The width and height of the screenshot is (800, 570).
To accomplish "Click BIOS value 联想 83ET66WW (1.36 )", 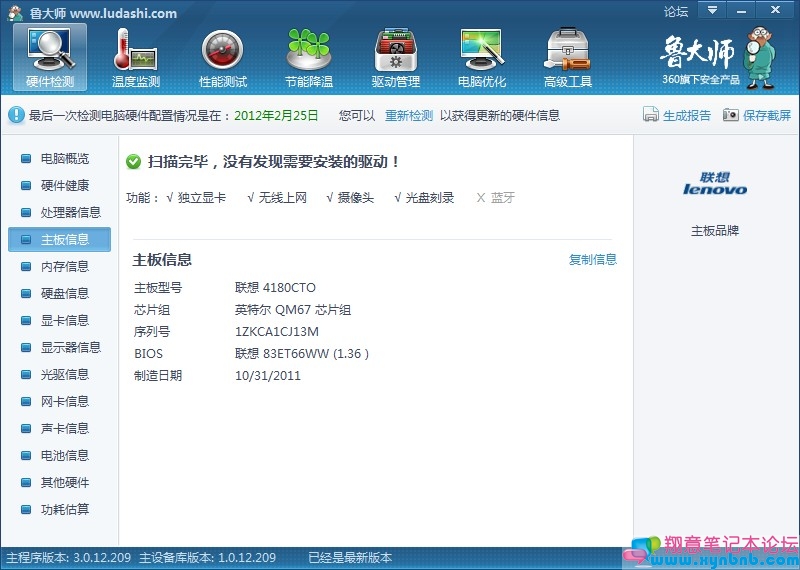I will click(302, 354).
